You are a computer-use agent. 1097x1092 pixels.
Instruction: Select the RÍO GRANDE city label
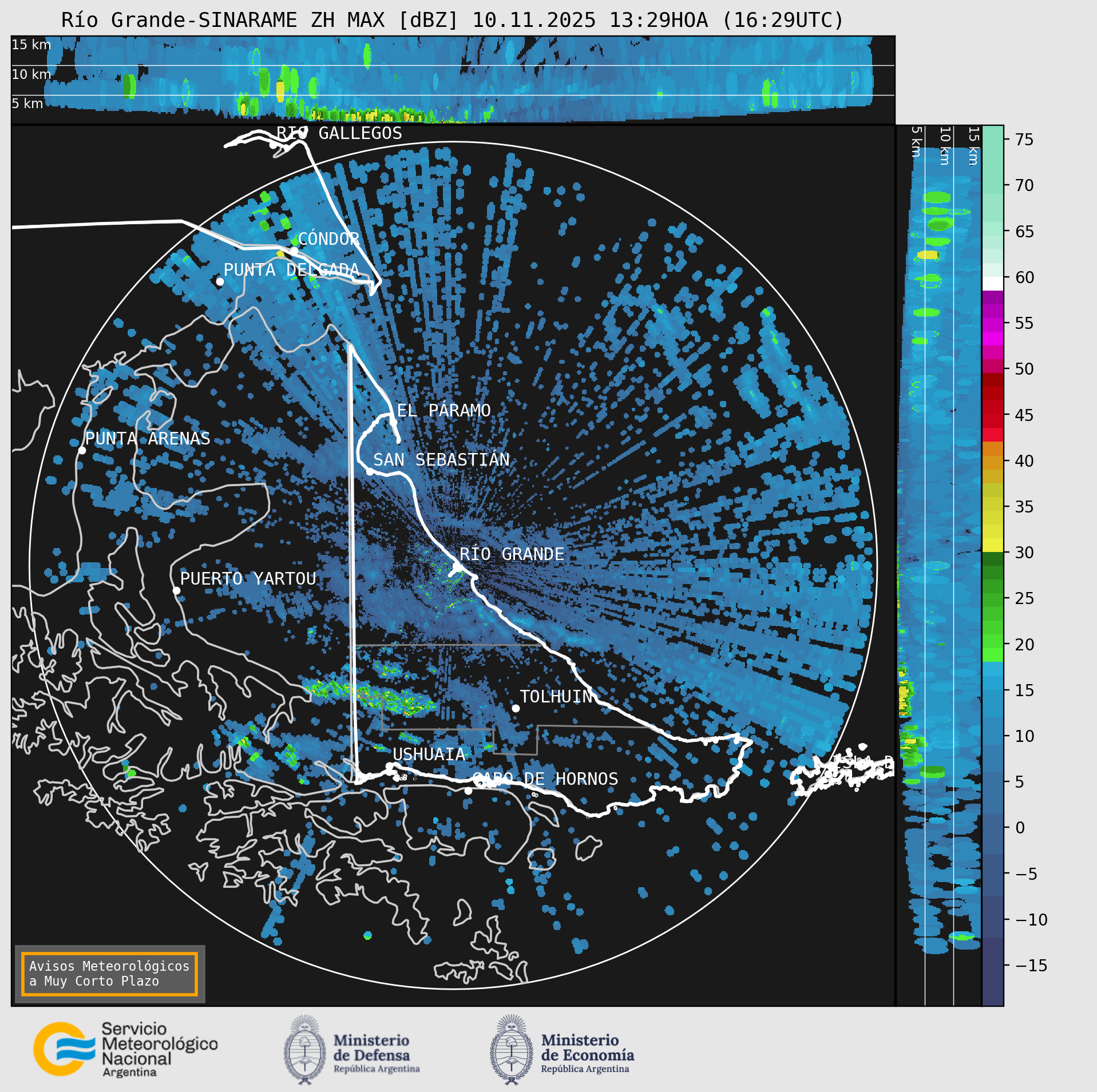[512, 554]
